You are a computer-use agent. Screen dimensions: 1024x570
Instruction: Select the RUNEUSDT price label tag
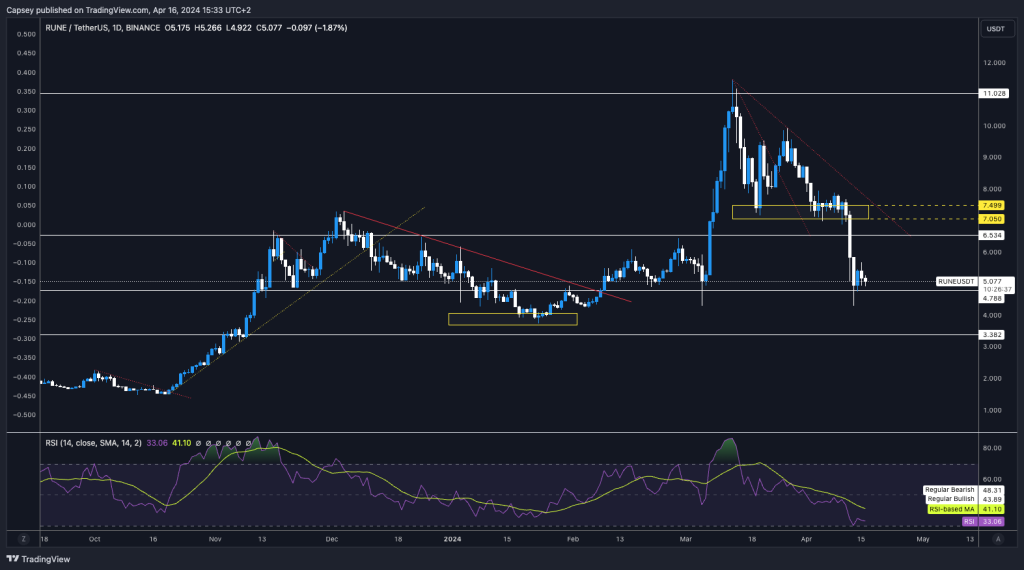956,282
